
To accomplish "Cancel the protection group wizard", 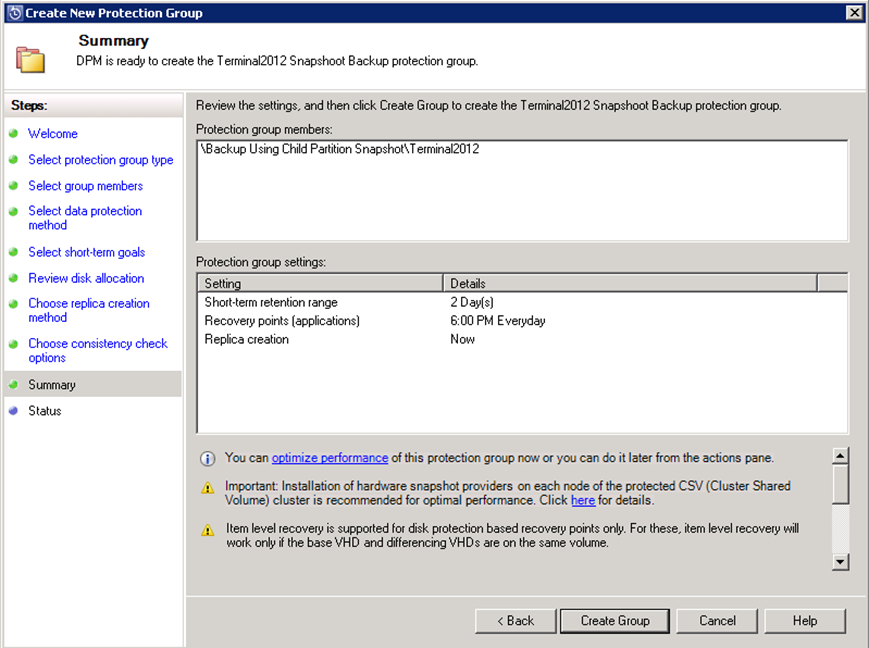I will [x=717, y=621].
